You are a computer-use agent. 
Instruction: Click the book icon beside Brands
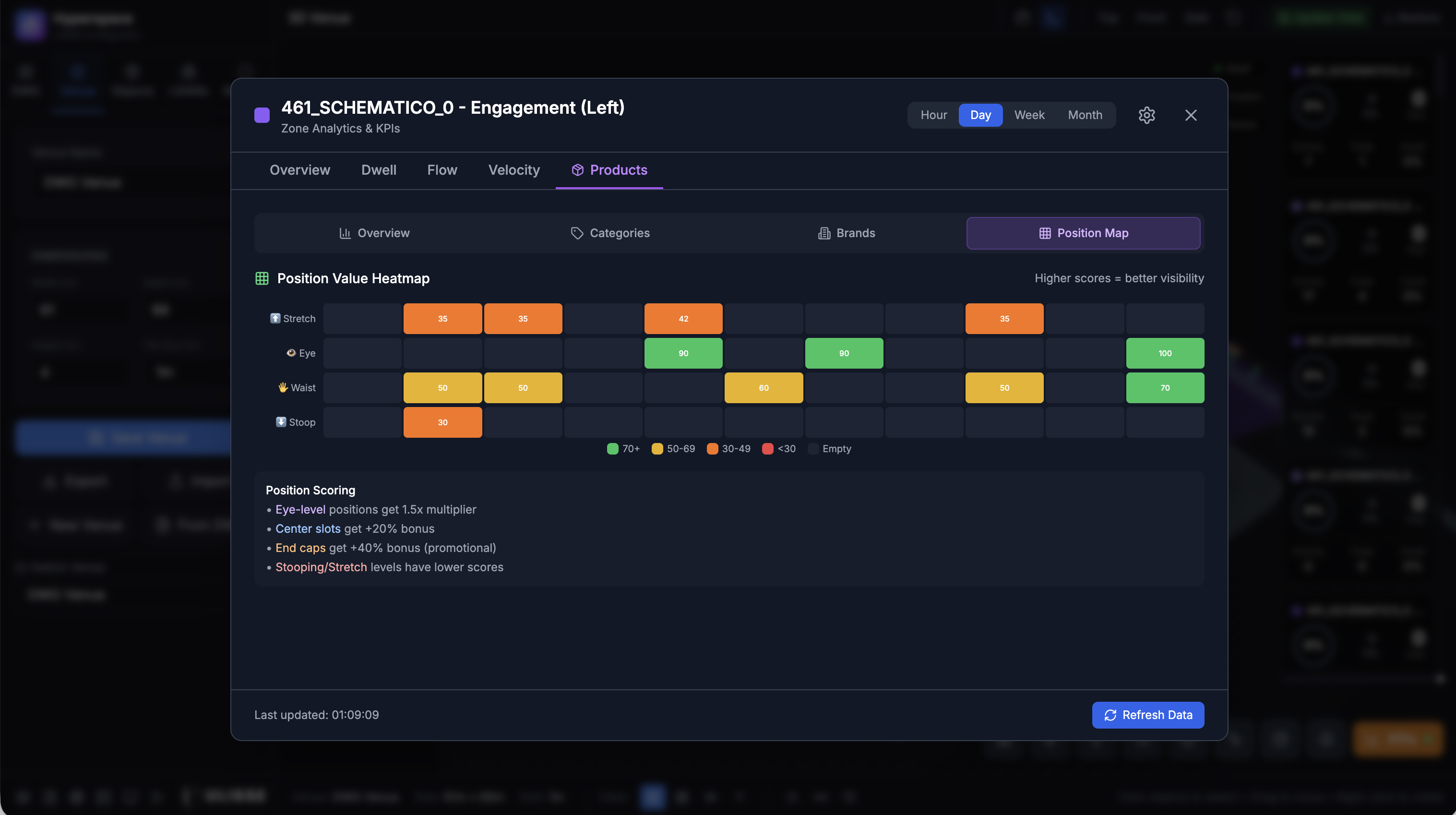tap(823, 233)
